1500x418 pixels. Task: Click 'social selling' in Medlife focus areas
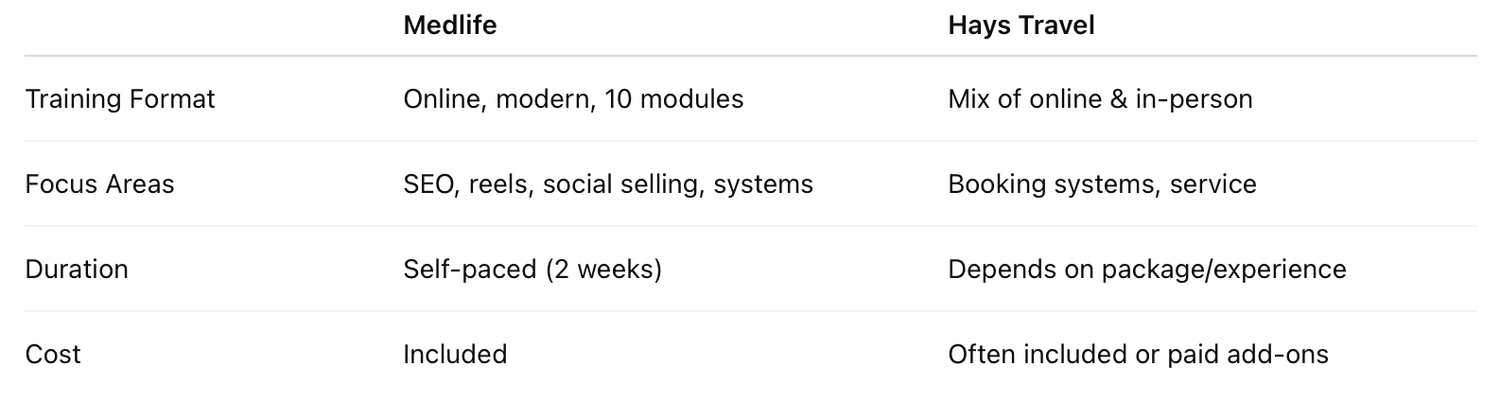(x=624, y=184)
